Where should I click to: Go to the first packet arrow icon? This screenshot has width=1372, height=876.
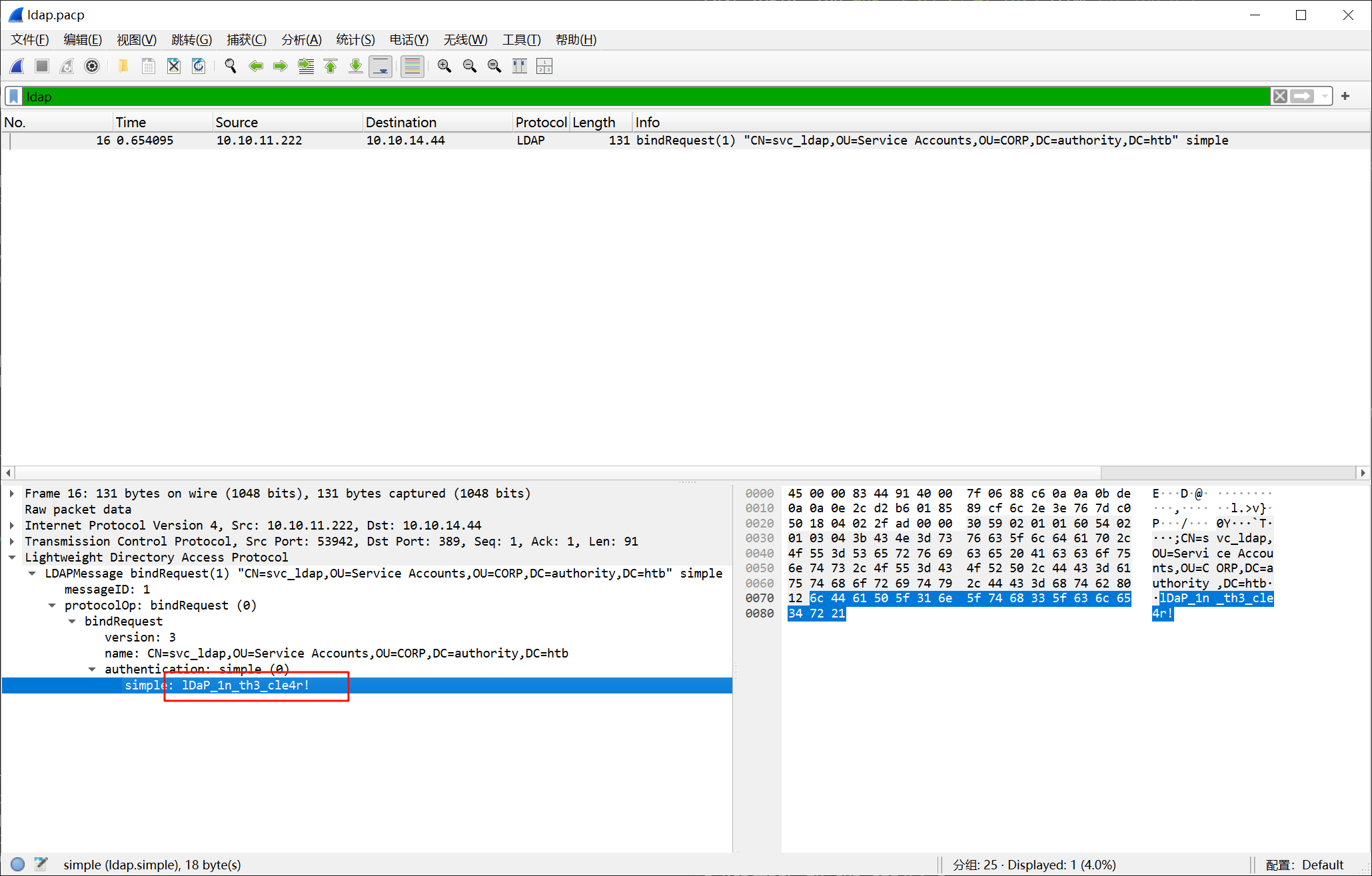[x=331, y=66]
